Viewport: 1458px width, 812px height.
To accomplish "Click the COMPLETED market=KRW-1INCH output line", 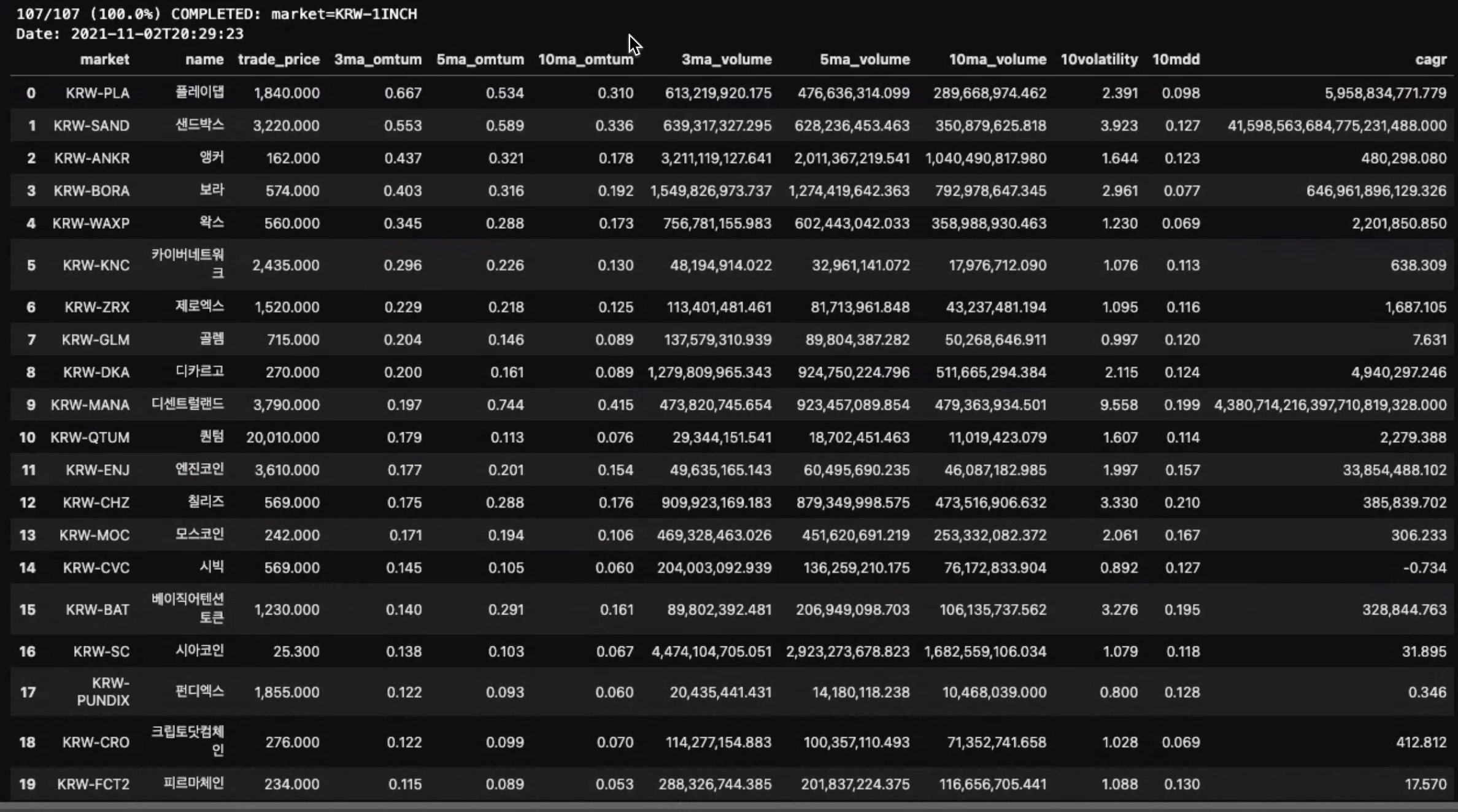I will pyautogui.click(x=217, y=13).
